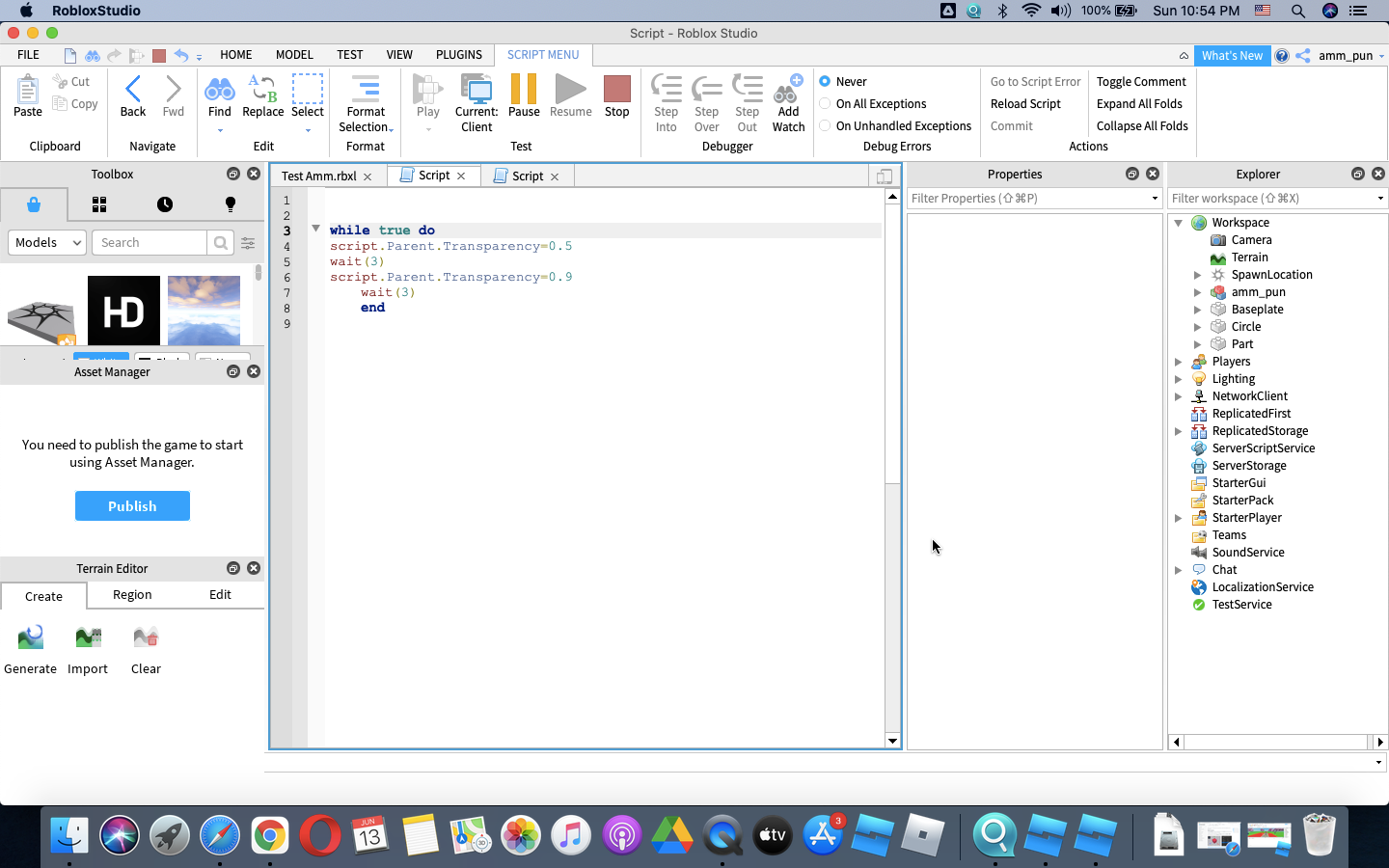This screenshot has height=868, width=1389.
Task: Click Format Selection icon
Action: click(x=366, y=89)
